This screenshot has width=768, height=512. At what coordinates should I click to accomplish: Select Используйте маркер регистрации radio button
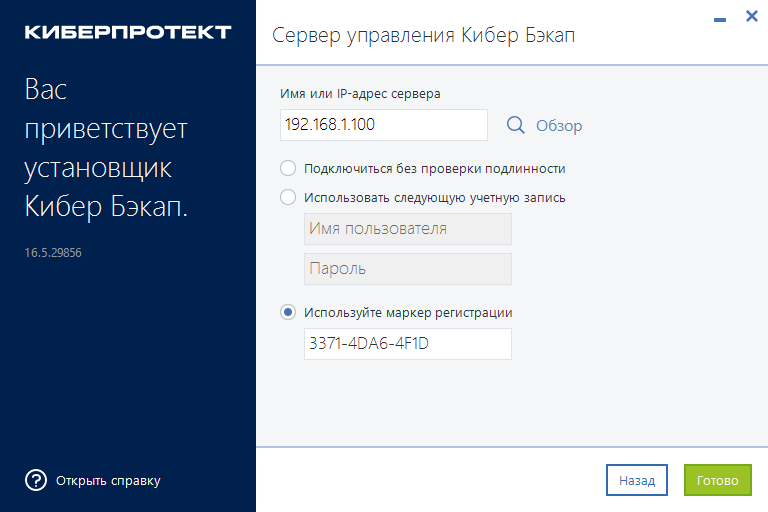[288, 312]
